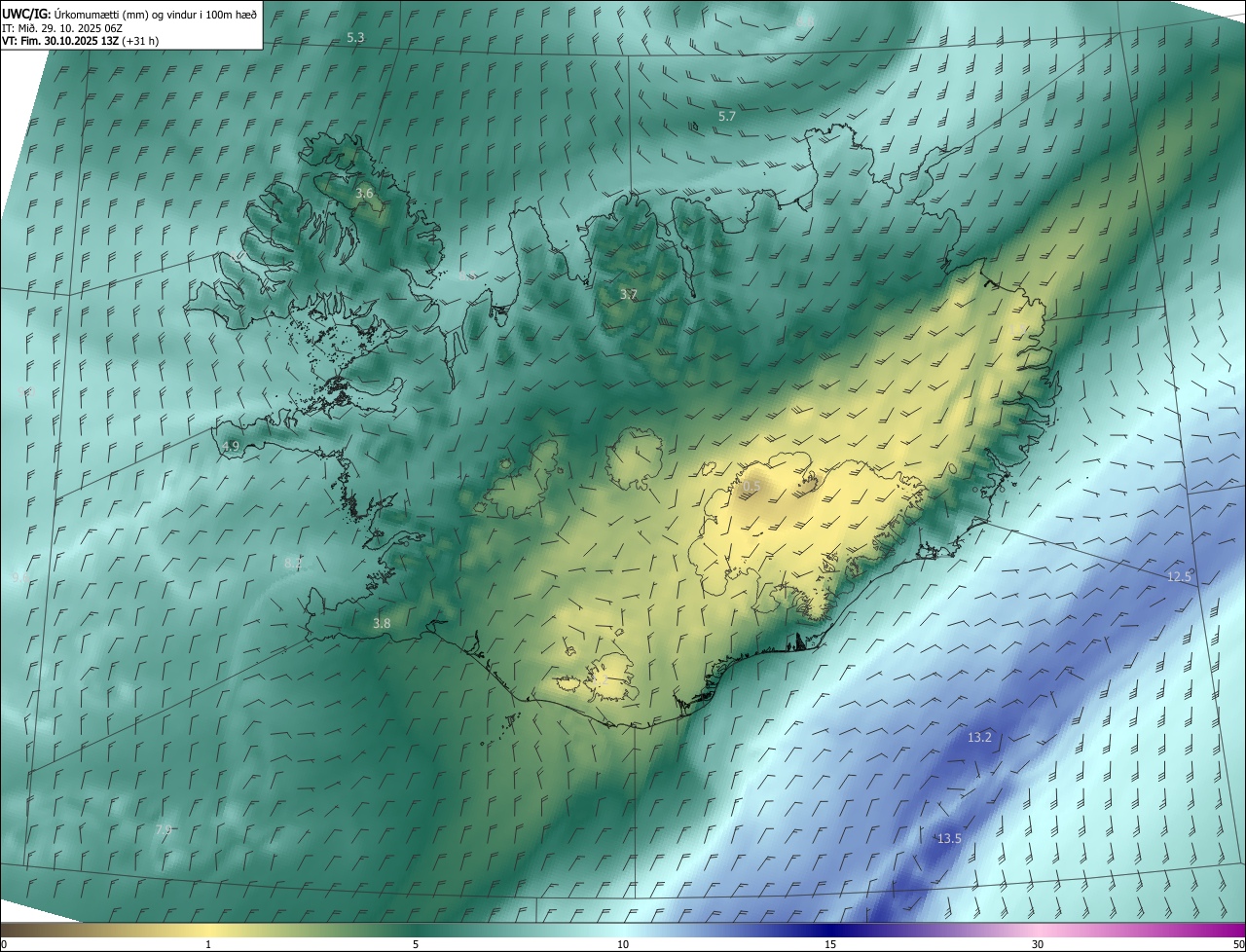Click the map title 'UWC/IG: Úrkomumætti (mm) og vindur'
The width and height of the screenshot is (1246, 952).
click(x=129, y=13)
